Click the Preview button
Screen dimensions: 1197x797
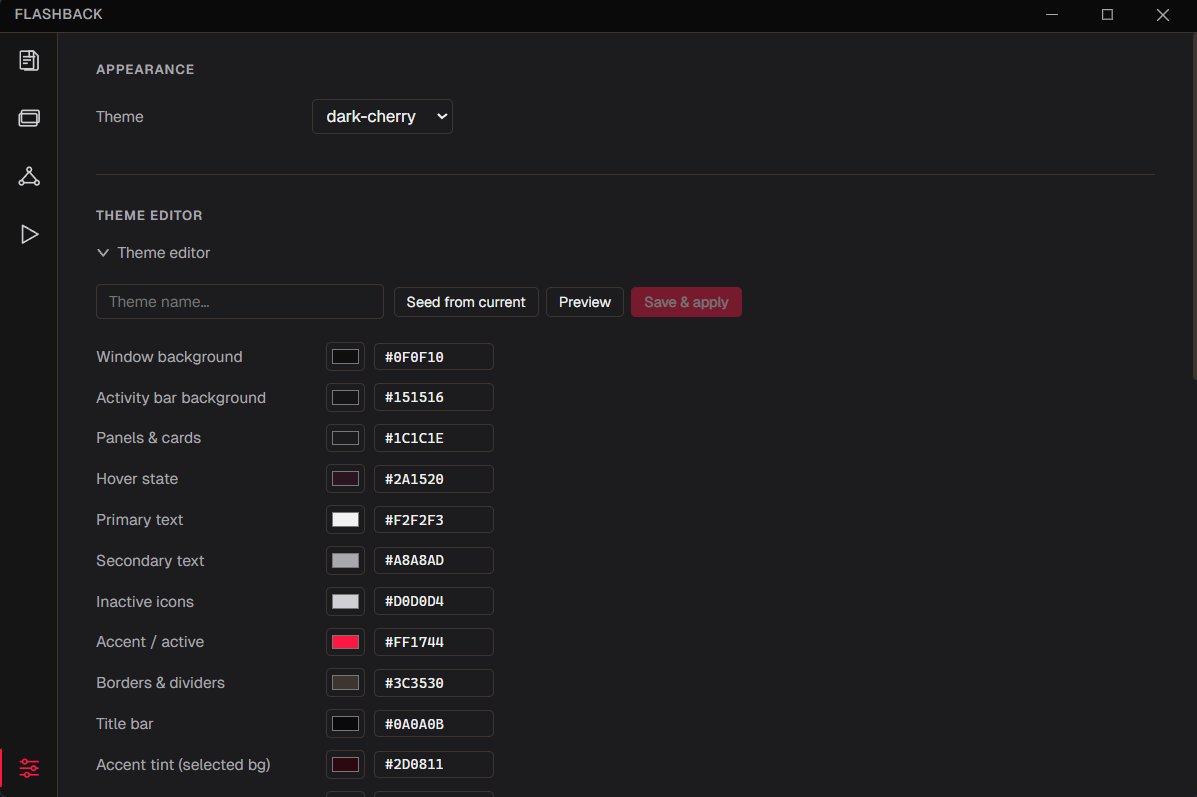585,302
